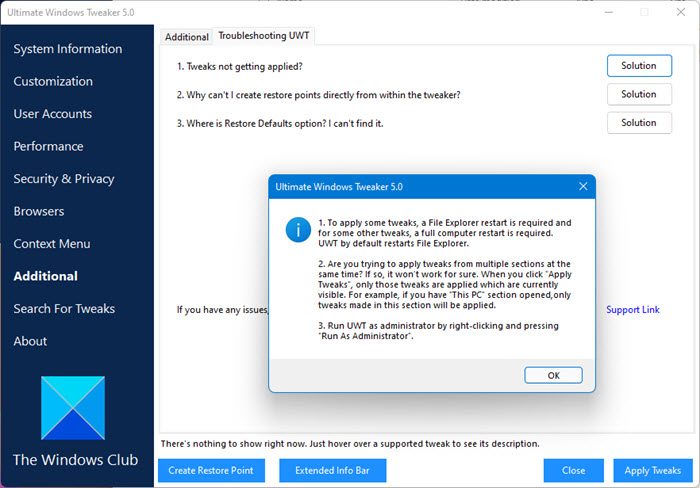The width and height of the screenshot is (700, 488).
Task: Click the main window title 'Ultimate Windows Tweaker 5.0'
Action: point(71,13)
